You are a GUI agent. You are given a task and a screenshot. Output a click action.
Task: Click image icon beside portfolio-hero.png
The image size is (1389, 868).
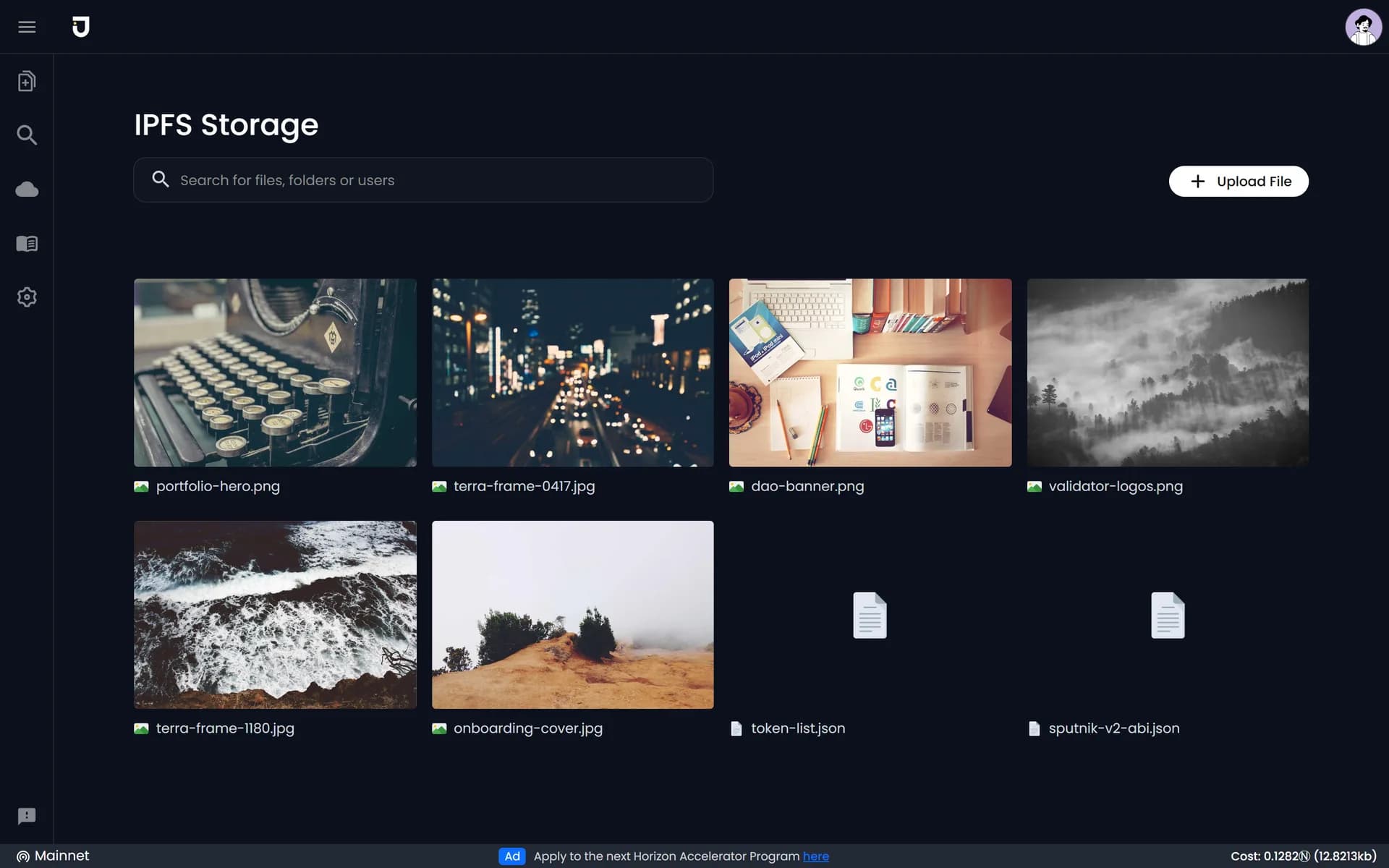141,487
